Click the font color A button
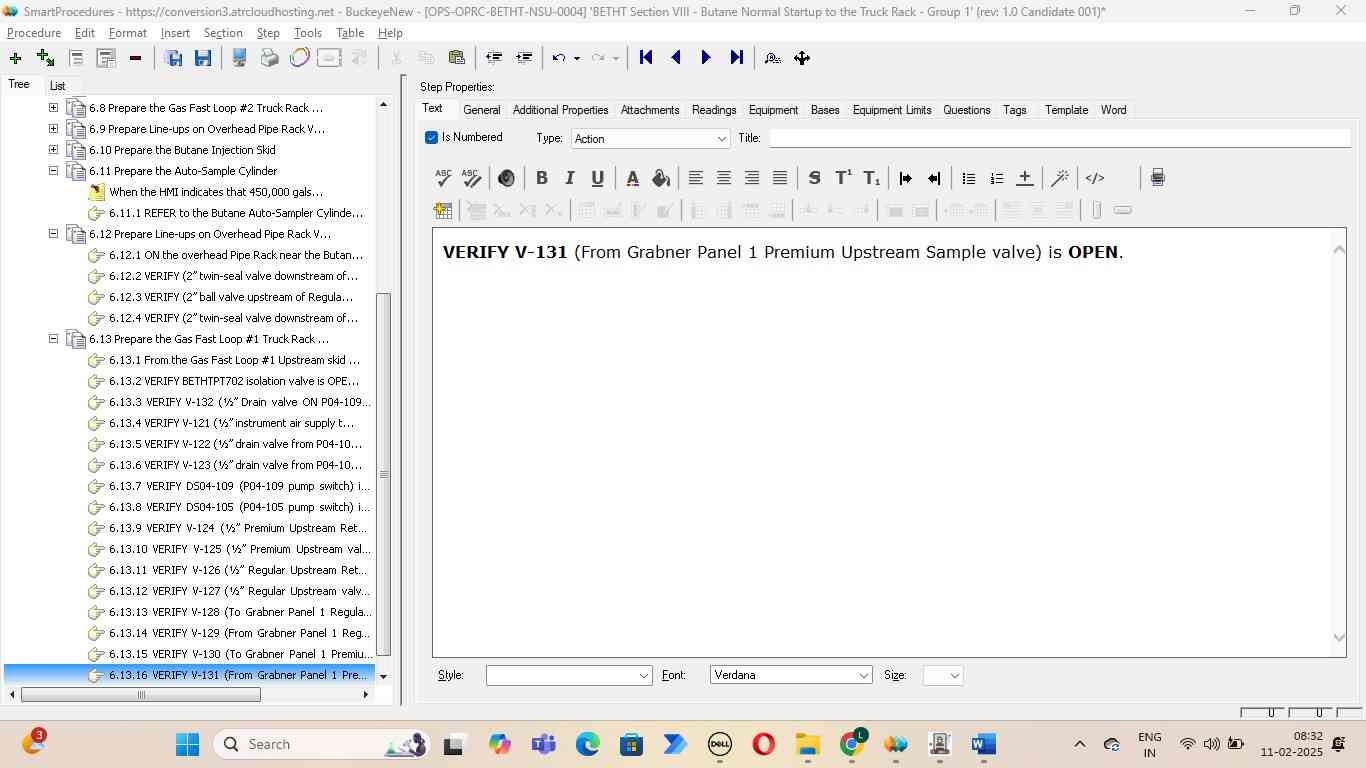 632,178
